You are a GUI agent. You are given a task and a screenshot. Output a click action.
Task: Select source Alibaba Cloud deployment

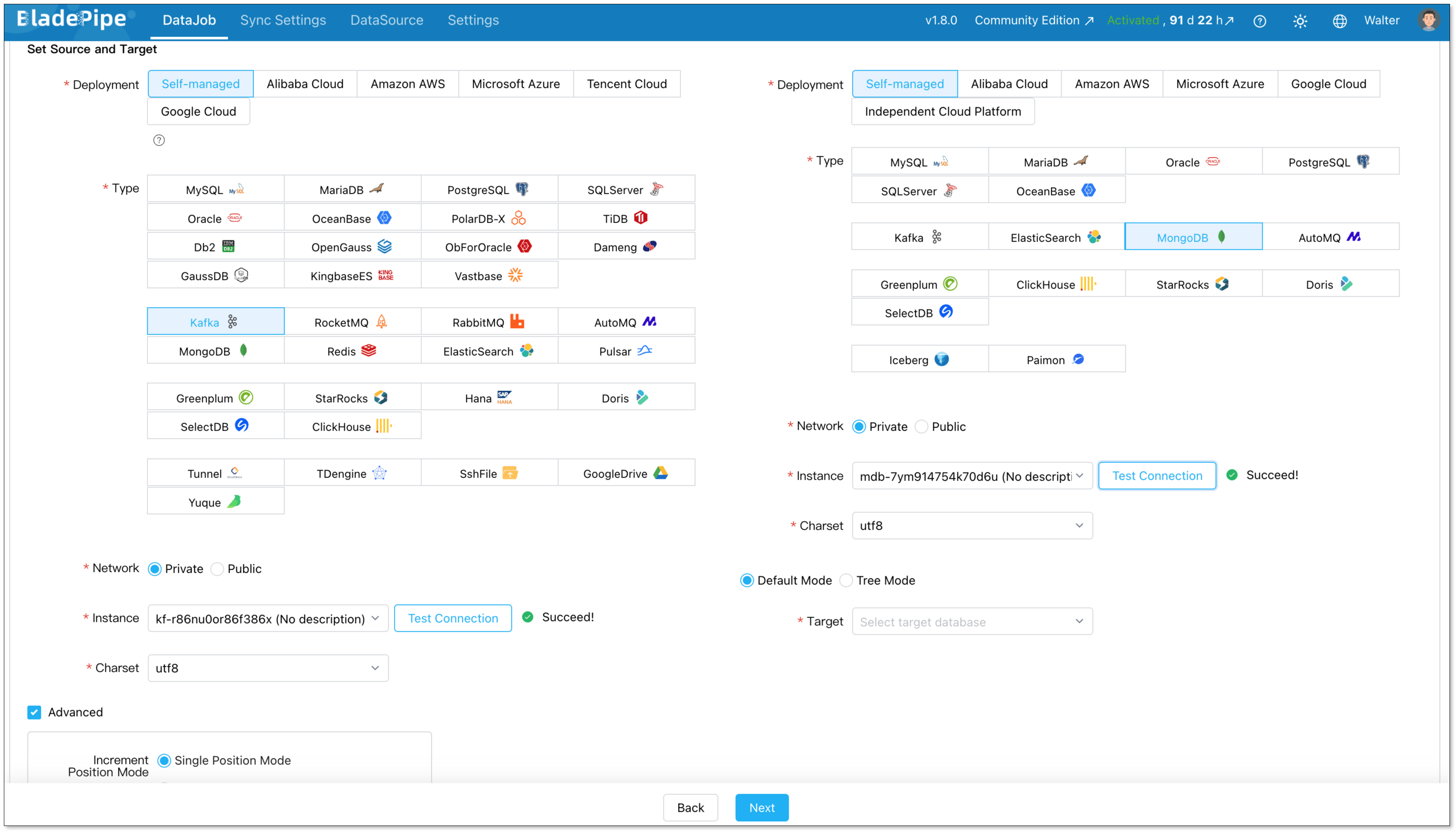coord(305,84)
